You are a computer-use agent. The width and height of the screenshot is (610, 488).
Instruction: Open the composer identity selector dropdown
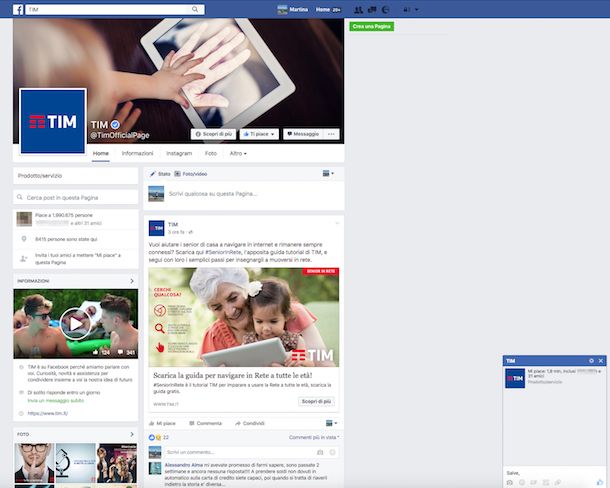pyautogui.click(x=328, y=174)
